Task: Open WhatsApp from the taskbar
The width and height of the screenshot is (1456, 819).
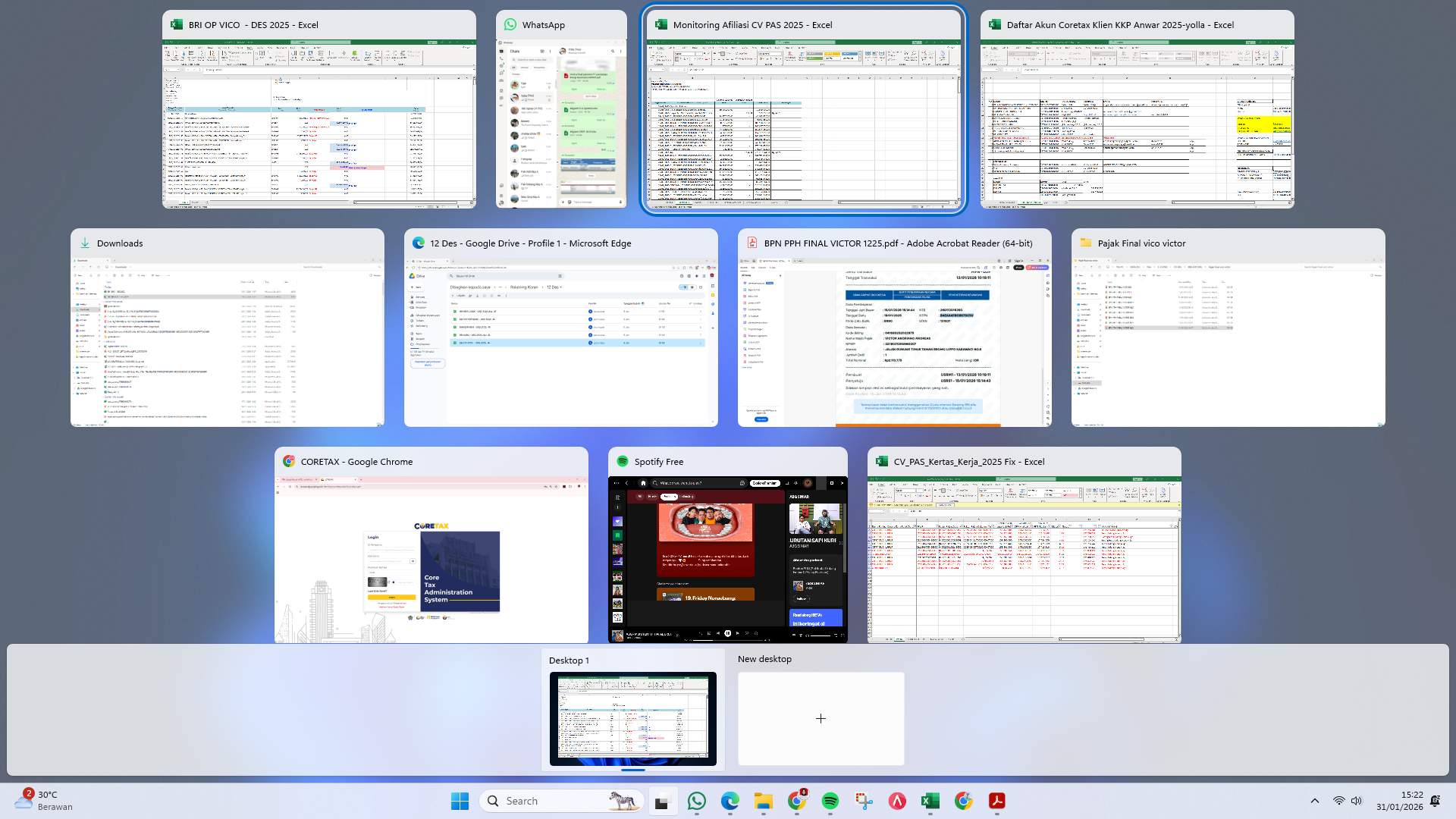Action: (x=697, y=801)
